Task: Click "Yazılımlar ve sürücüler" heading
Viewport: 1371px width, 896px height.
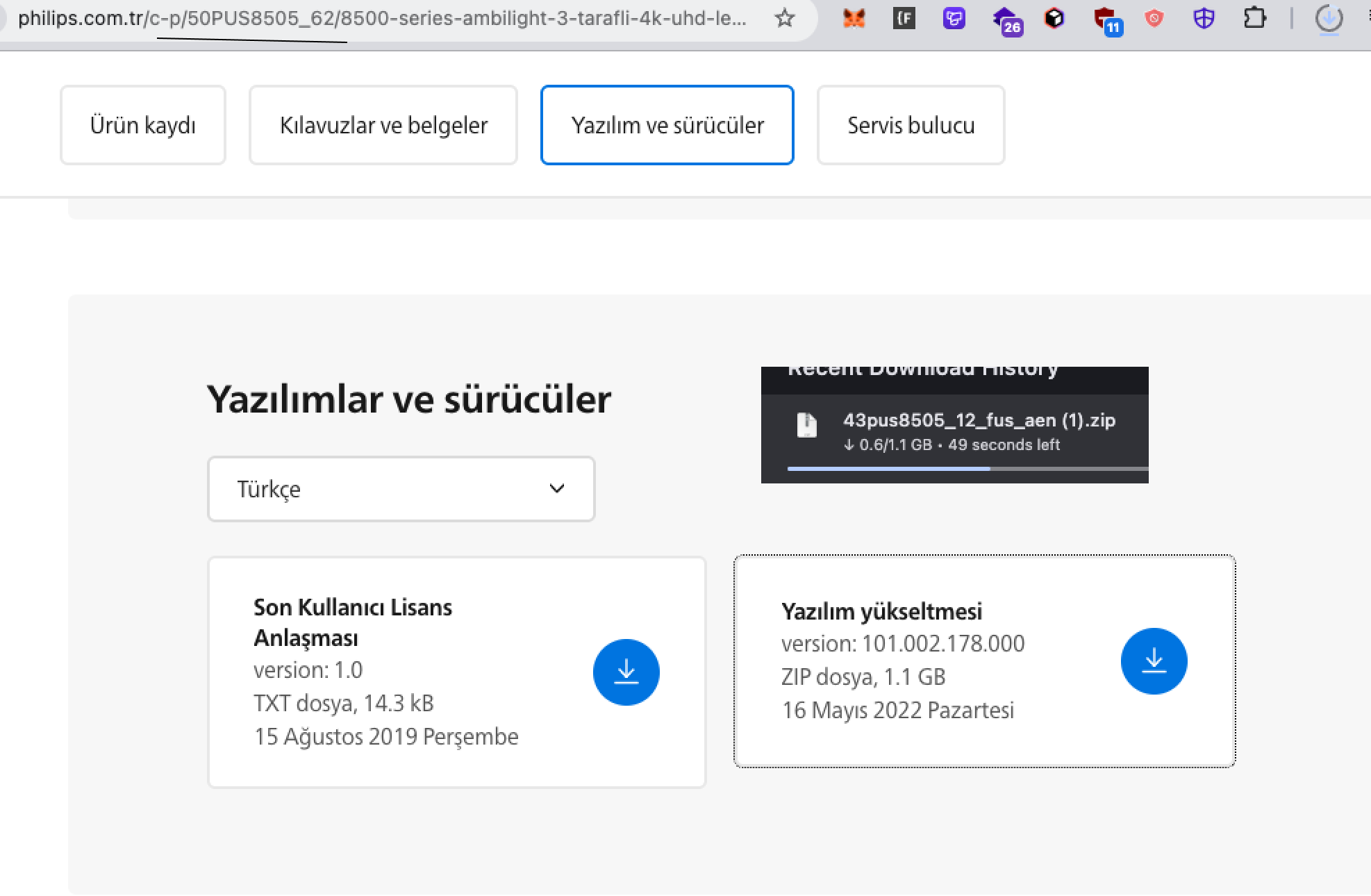Action: pyautogui.click(x=409, y=399)
